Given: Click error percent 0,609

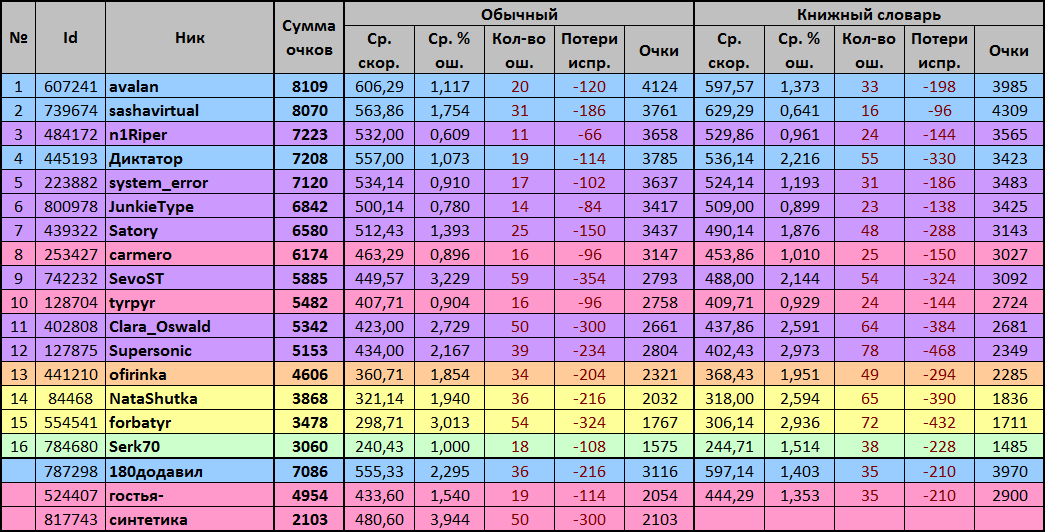Looking at the screenshot, I should [x=450, y=135].
